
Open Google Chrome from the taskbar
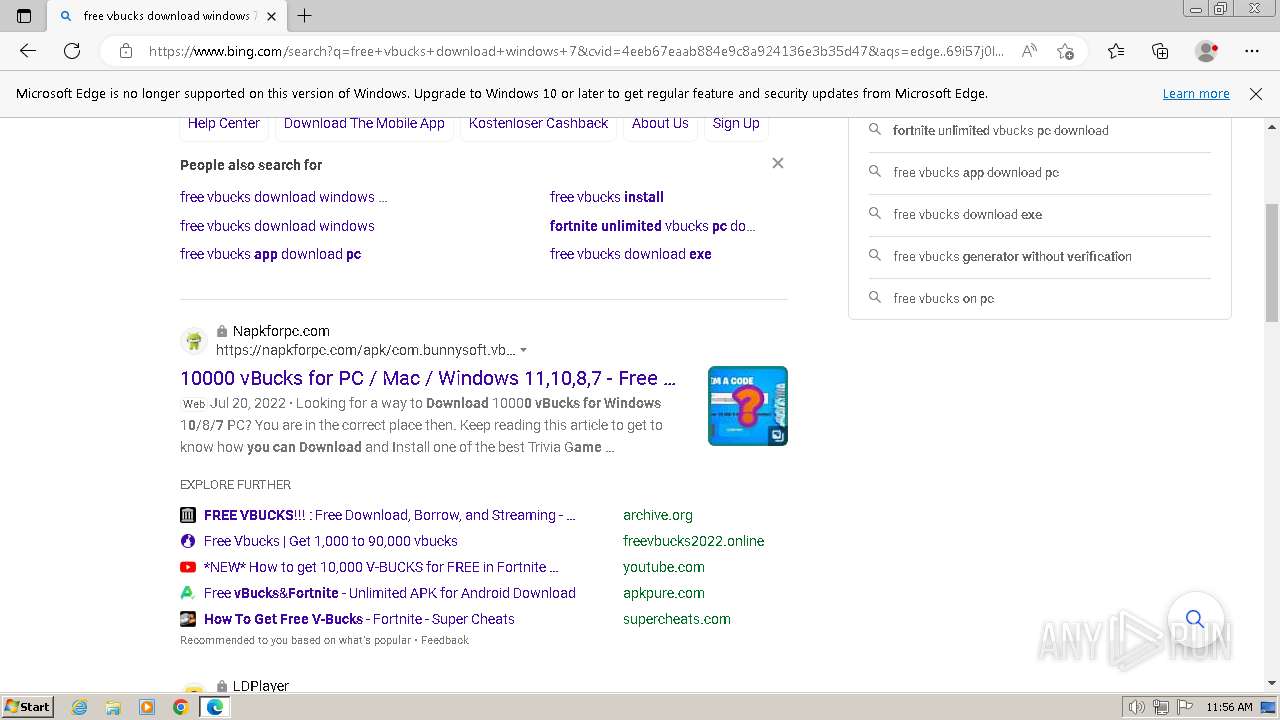point(180,707)
